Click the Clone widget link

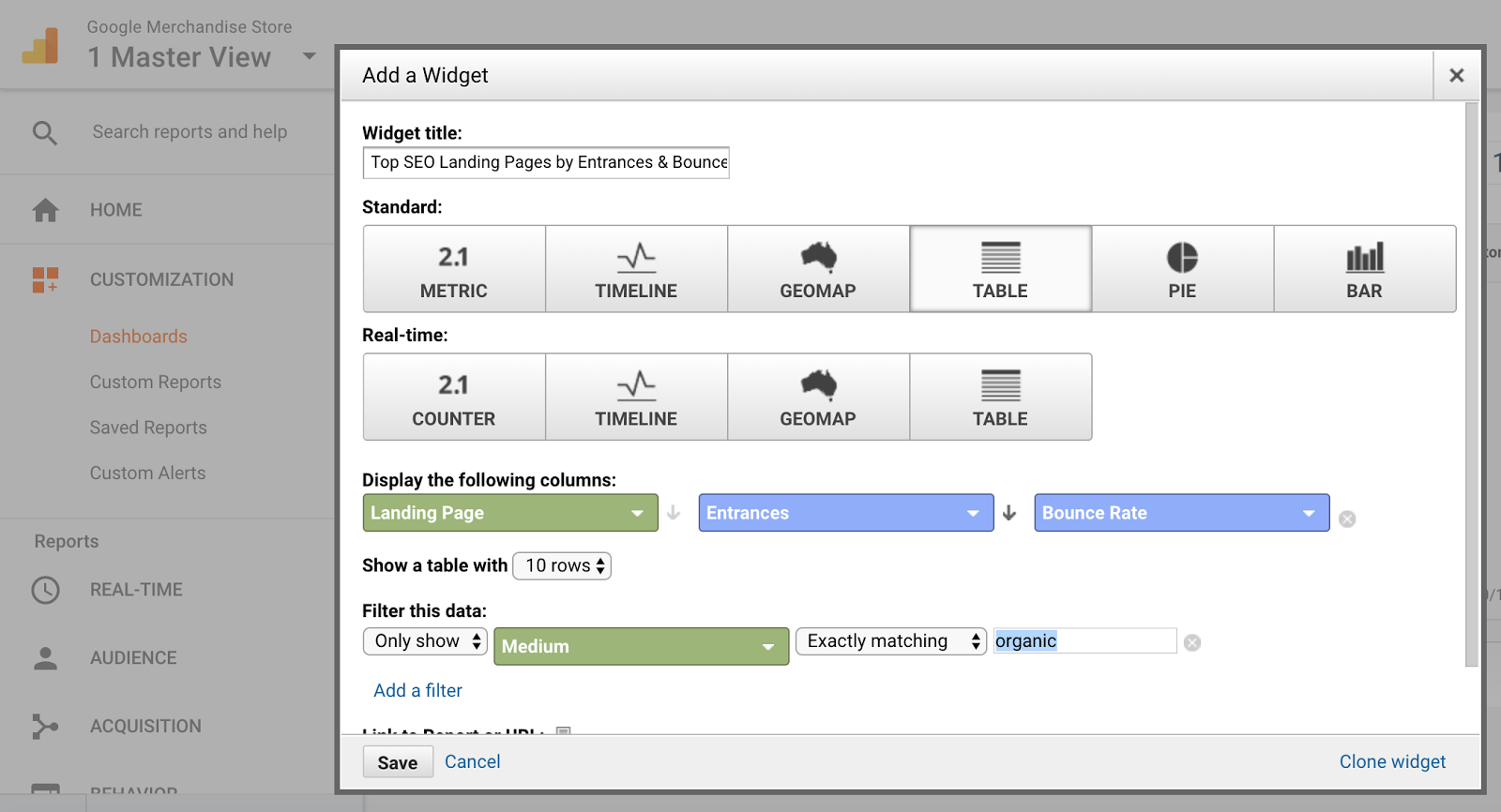(1392, 761)
